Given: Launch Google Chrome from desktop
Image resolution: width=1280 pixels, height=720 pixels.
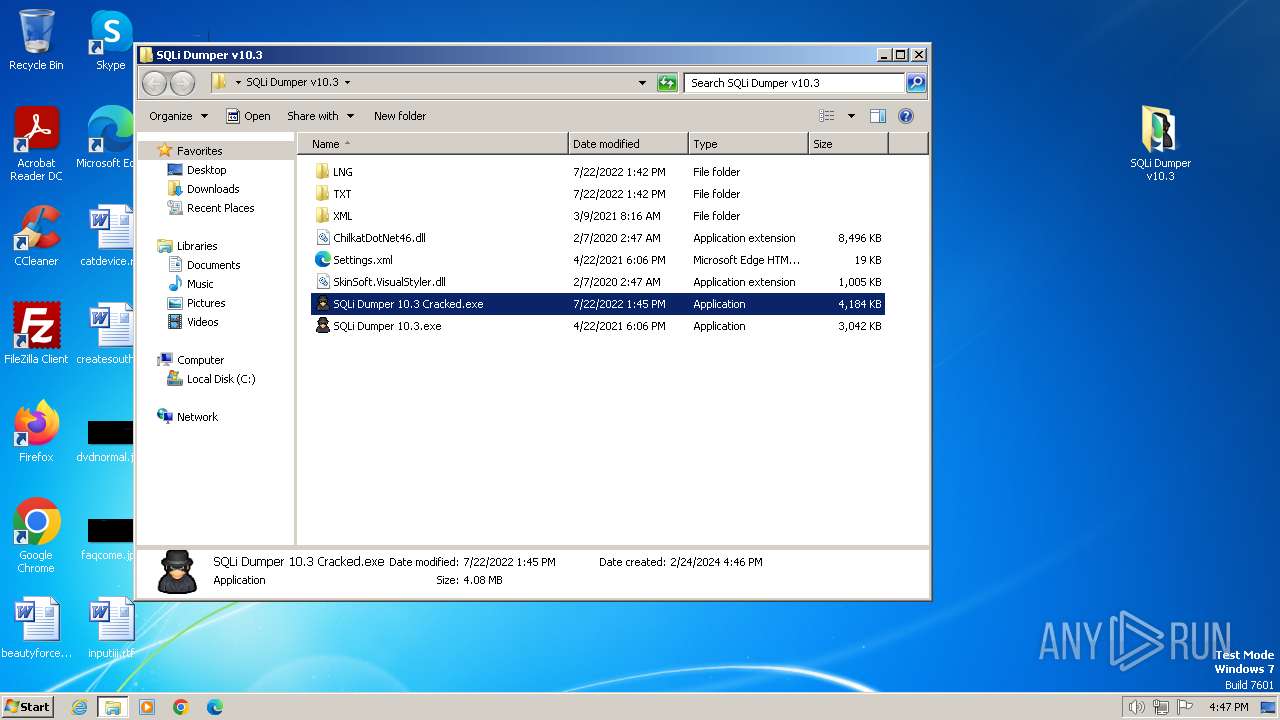Looking at the screenshot, I should [x=36, y=535].
